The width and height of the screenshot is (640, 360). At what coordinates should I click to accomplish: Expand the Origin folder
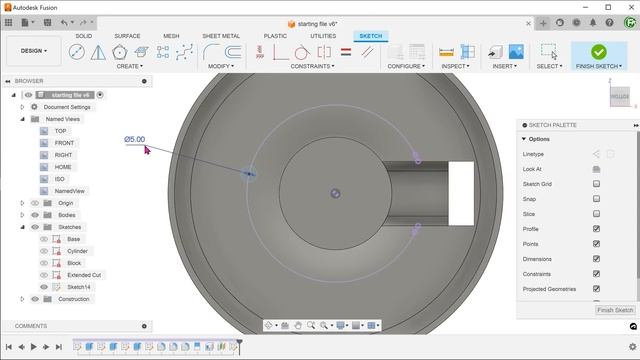[x=22, y=203]
